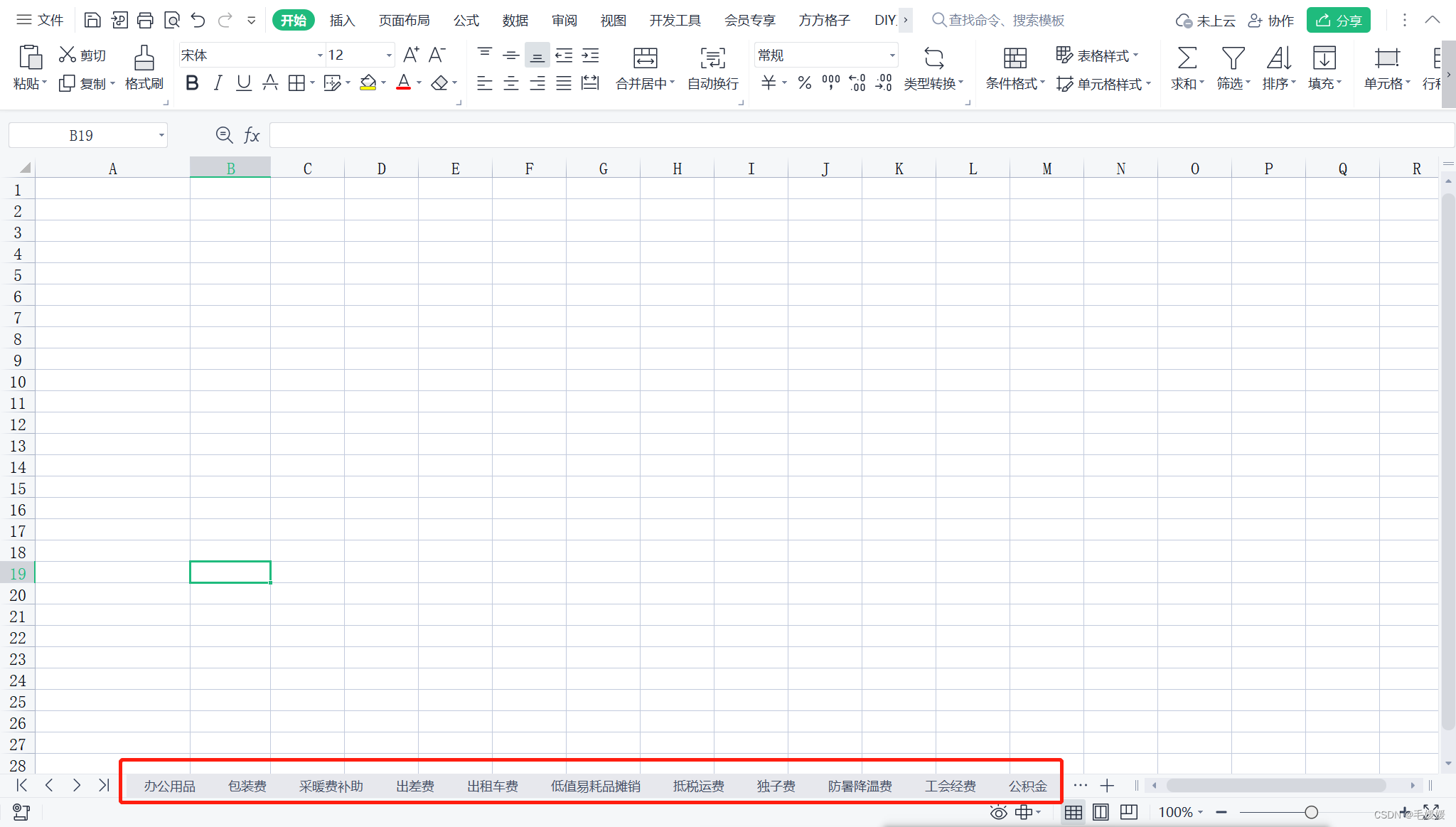1456x827 pixels.
Task: Click the percent style icon
Action: click(805, 83)
